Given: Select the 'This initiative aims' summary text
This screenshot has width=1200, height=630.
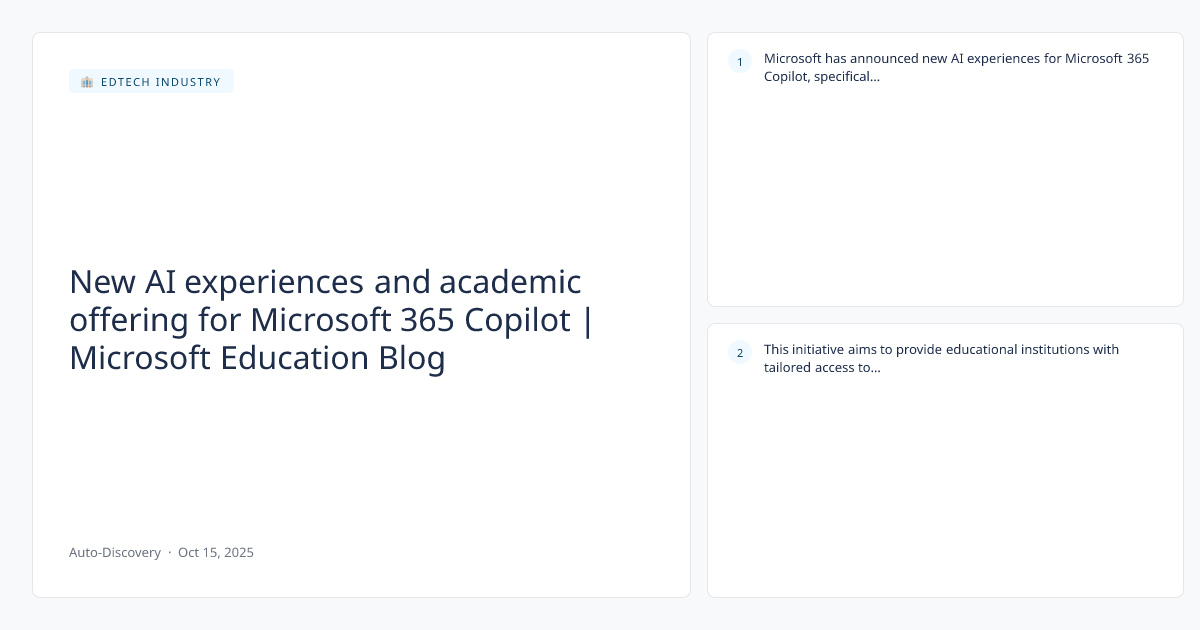Looking at the screenshot, I should [x=941, y=349].
